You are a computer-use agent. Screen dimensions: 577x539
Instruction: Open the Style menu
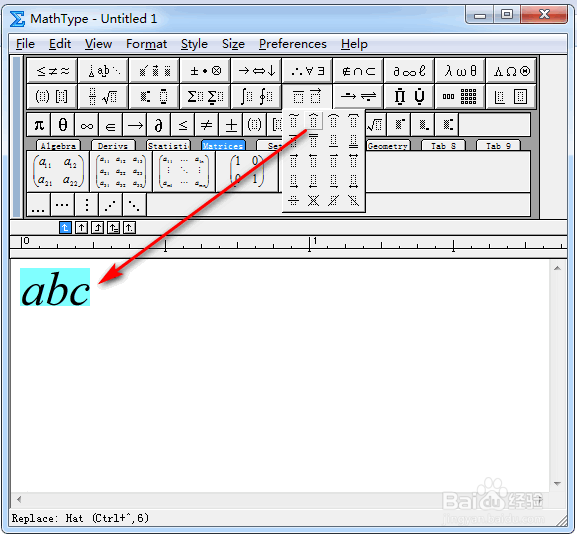[x=194, y=44]
